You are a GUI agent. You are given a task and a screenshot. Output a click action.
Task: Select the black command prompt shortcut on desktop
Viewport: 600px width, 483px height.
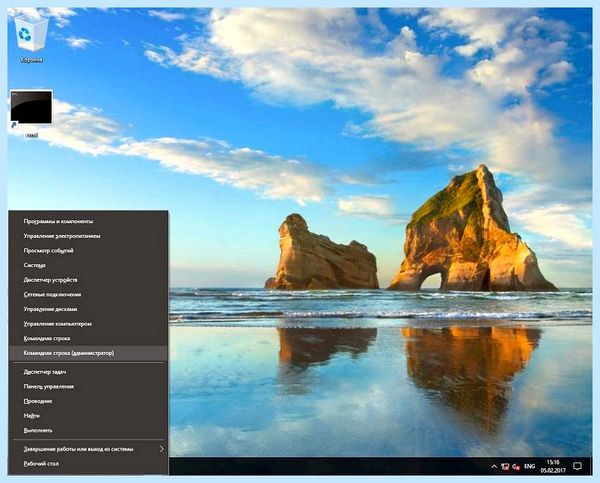[x=31, y=113]
